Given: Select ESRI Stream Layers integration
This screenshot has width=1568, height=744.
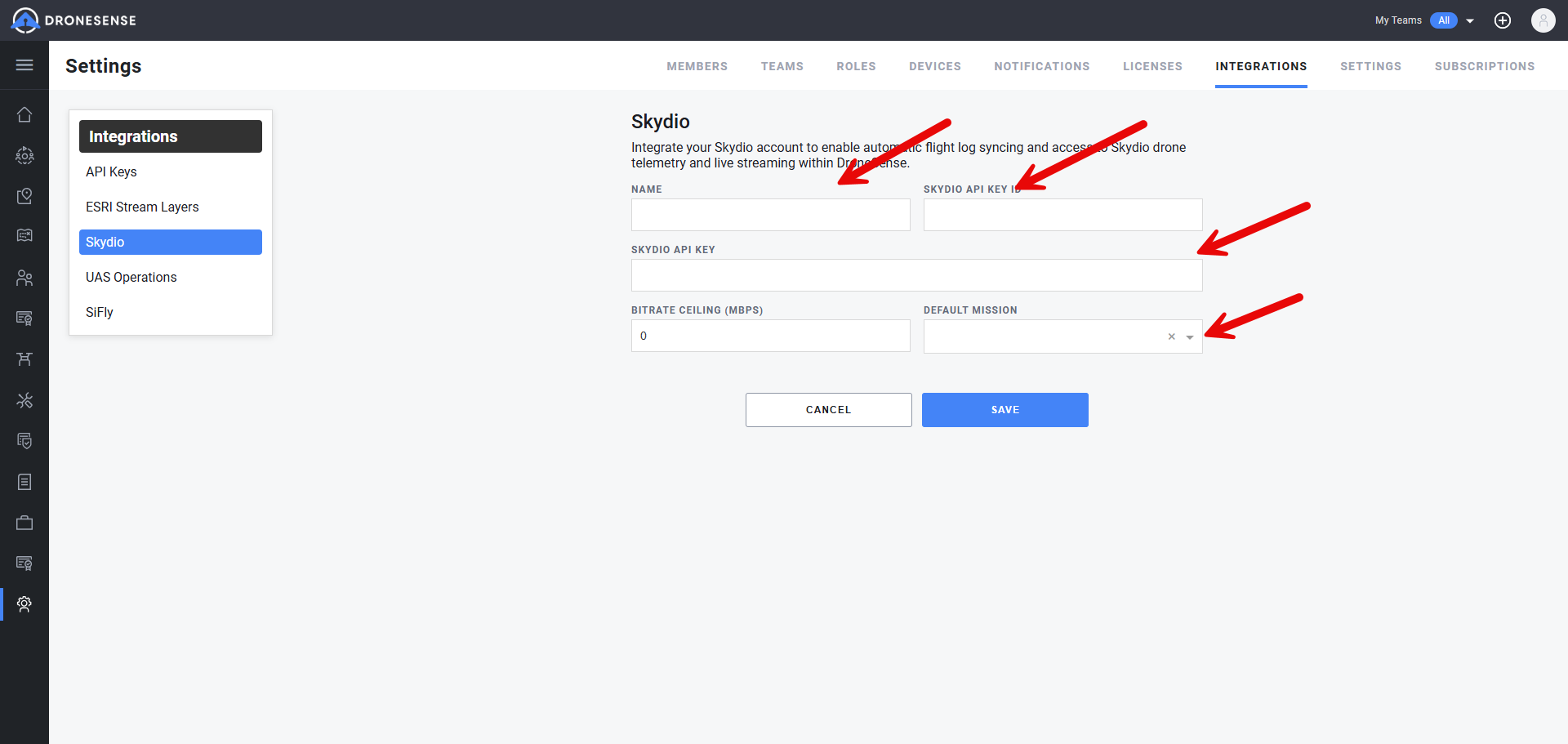Looking at the screenshot, I should (x=171, y=207).
